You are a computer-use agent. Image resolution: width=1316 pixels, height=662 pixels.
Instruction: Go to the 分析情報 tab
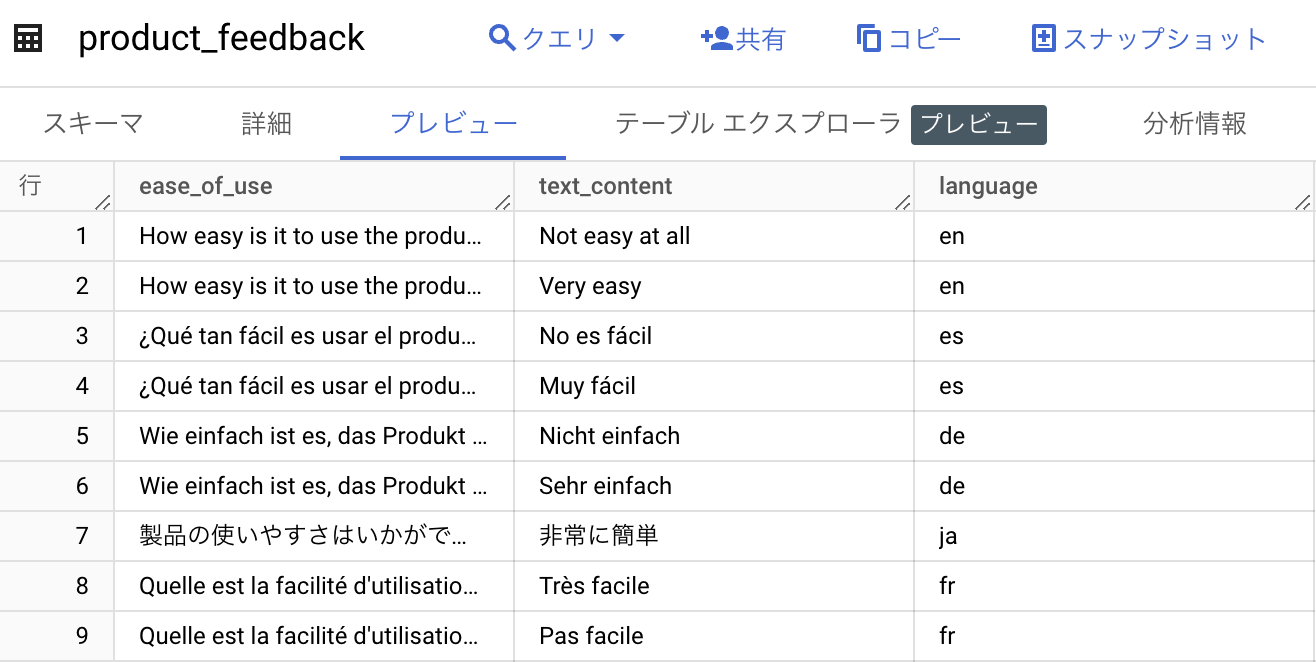[x=1195, y=124]
